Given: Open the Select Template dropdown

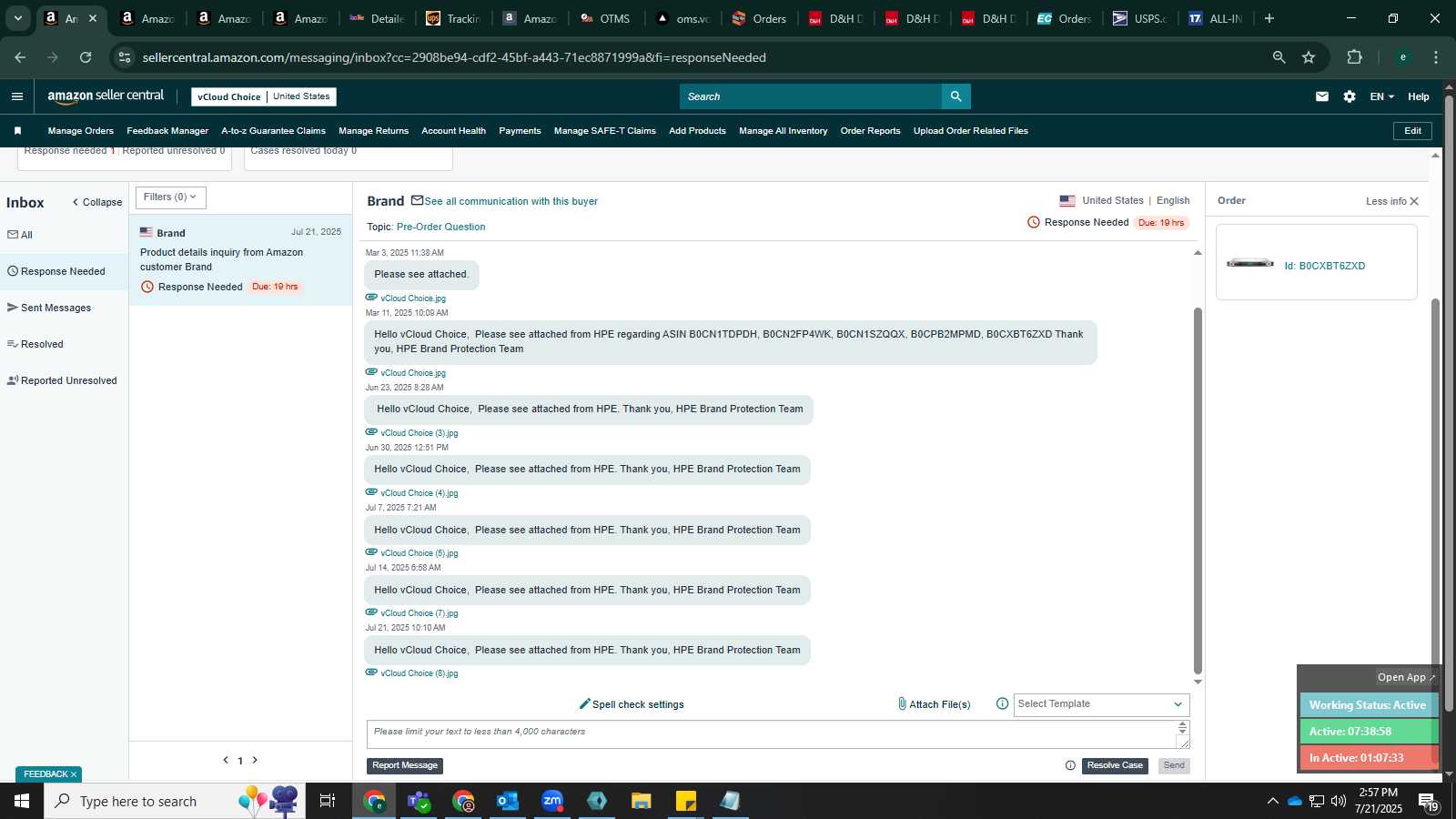Looking at the screenshot, I should (x=1101, y=704).
